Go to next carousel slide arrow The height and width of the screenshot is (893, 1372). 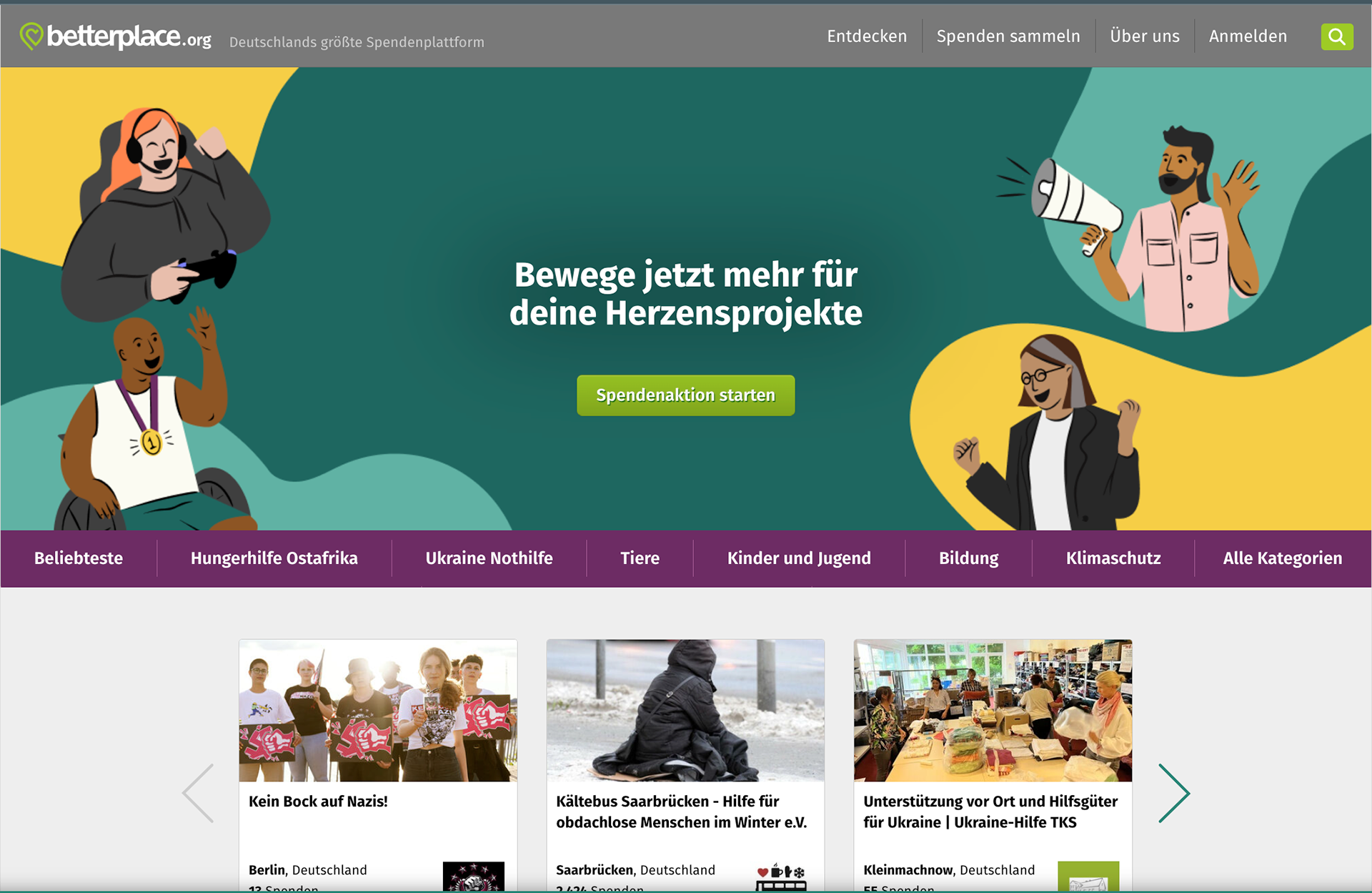pyautogui.click(x=1174, y=793)
